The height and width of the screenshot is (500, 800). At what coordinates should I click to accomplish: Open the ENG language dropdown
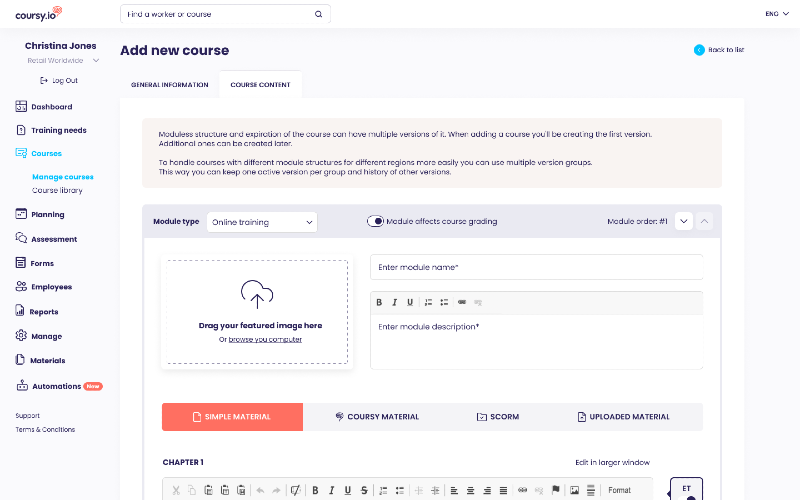coord(777,14)
